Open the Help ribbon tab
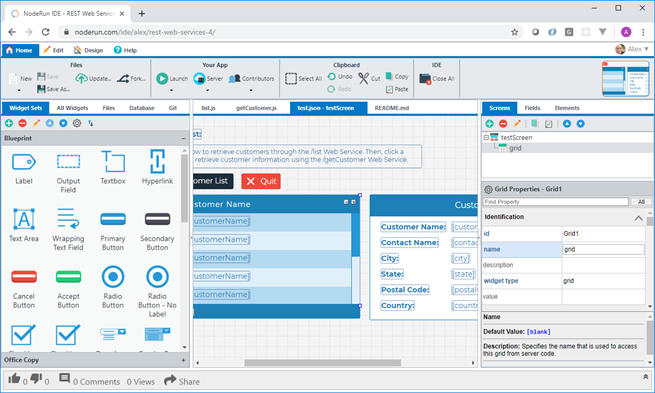The image size is (655, 393). pyautogui.click(x=125, y=50)
